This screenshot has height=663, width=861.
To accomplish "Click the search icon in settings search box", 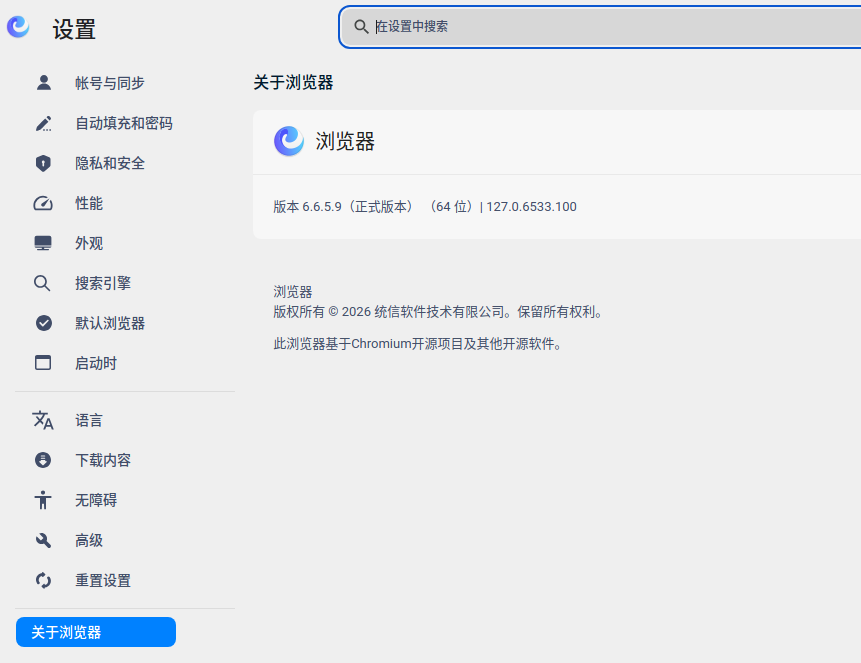I will click(x=361, y=26).
